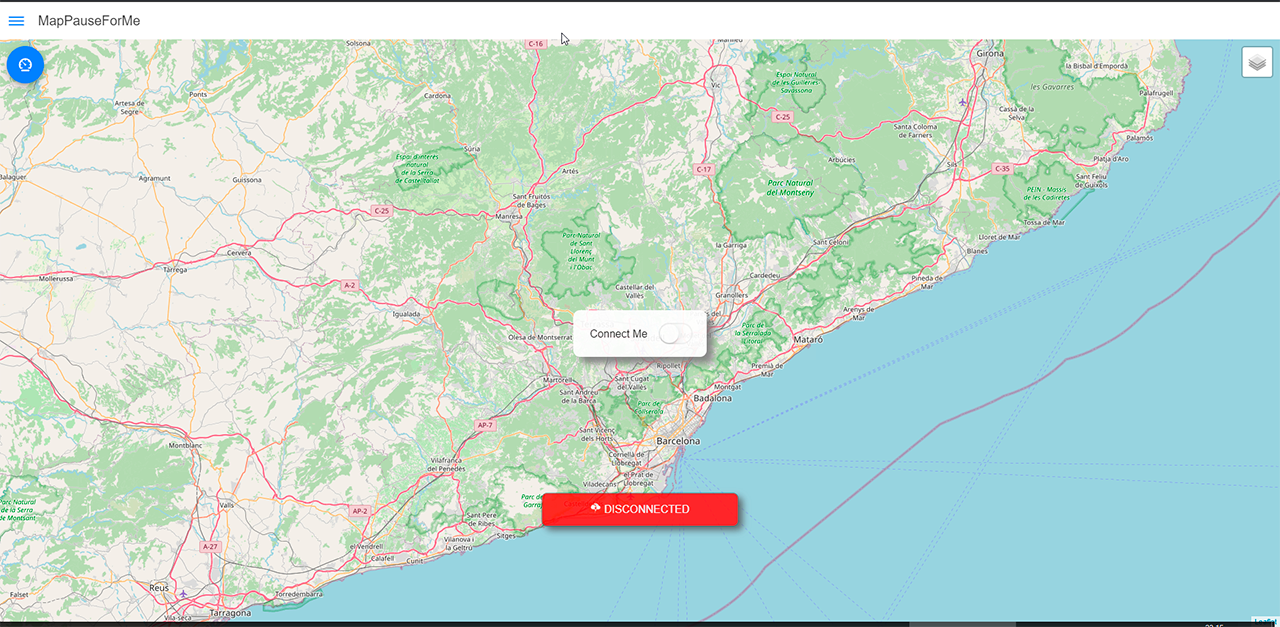The image size is (1280, 627).
Task: Click the A-2 road shield
Action: [350, 285]
